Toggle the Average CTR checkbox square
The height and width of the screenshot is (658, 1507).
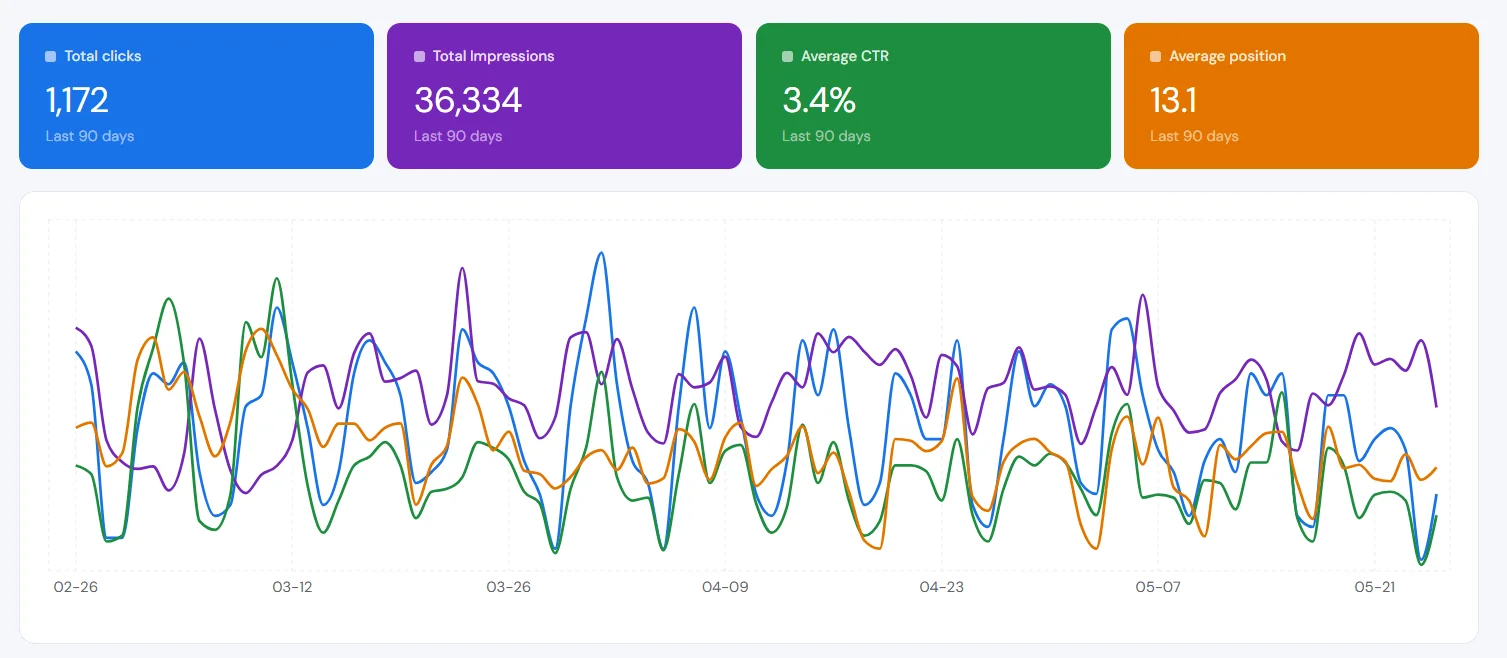[x=787, y=57]
